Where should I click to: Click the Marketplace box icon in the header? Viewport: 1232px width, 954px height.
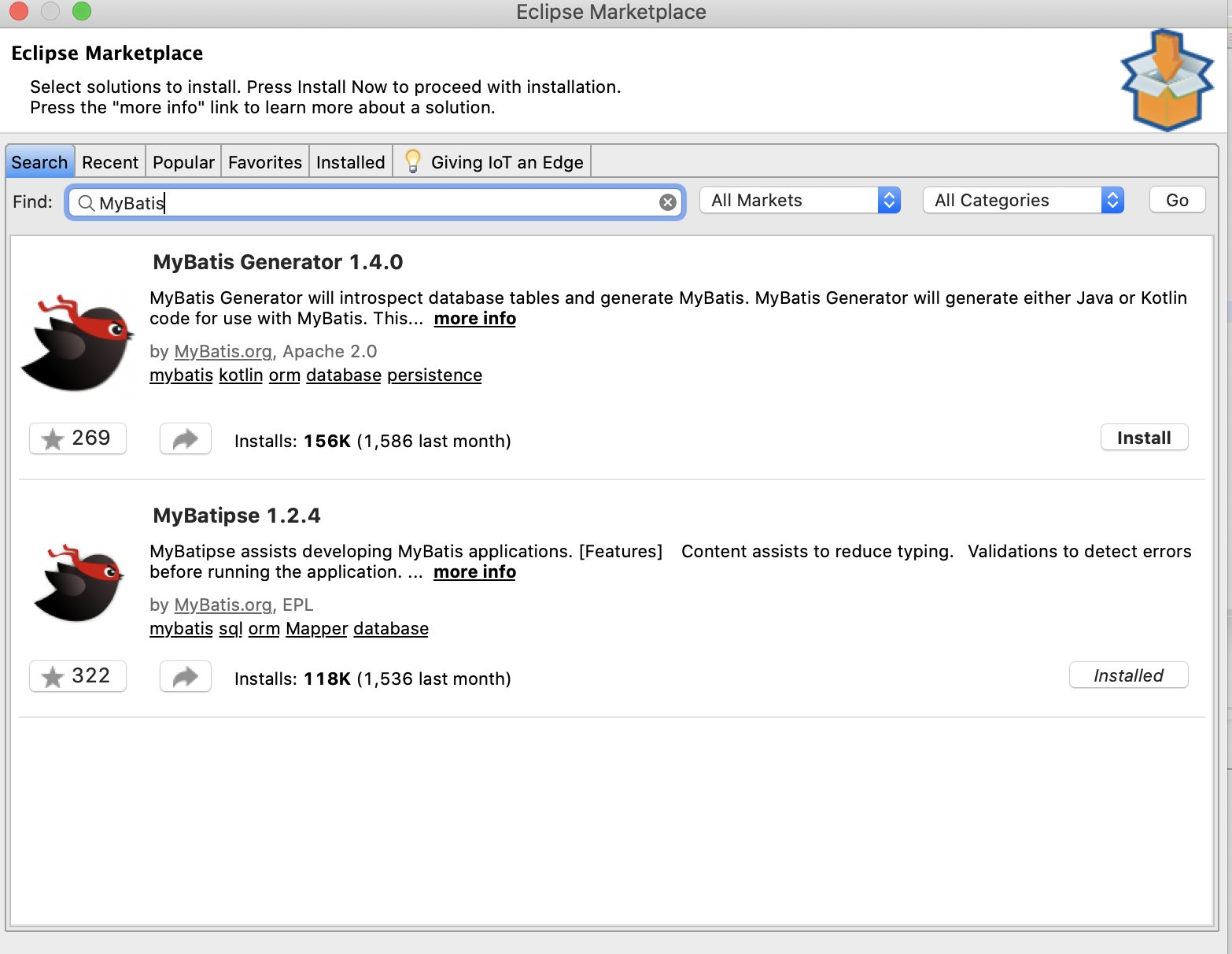[x=1167, y=80]
